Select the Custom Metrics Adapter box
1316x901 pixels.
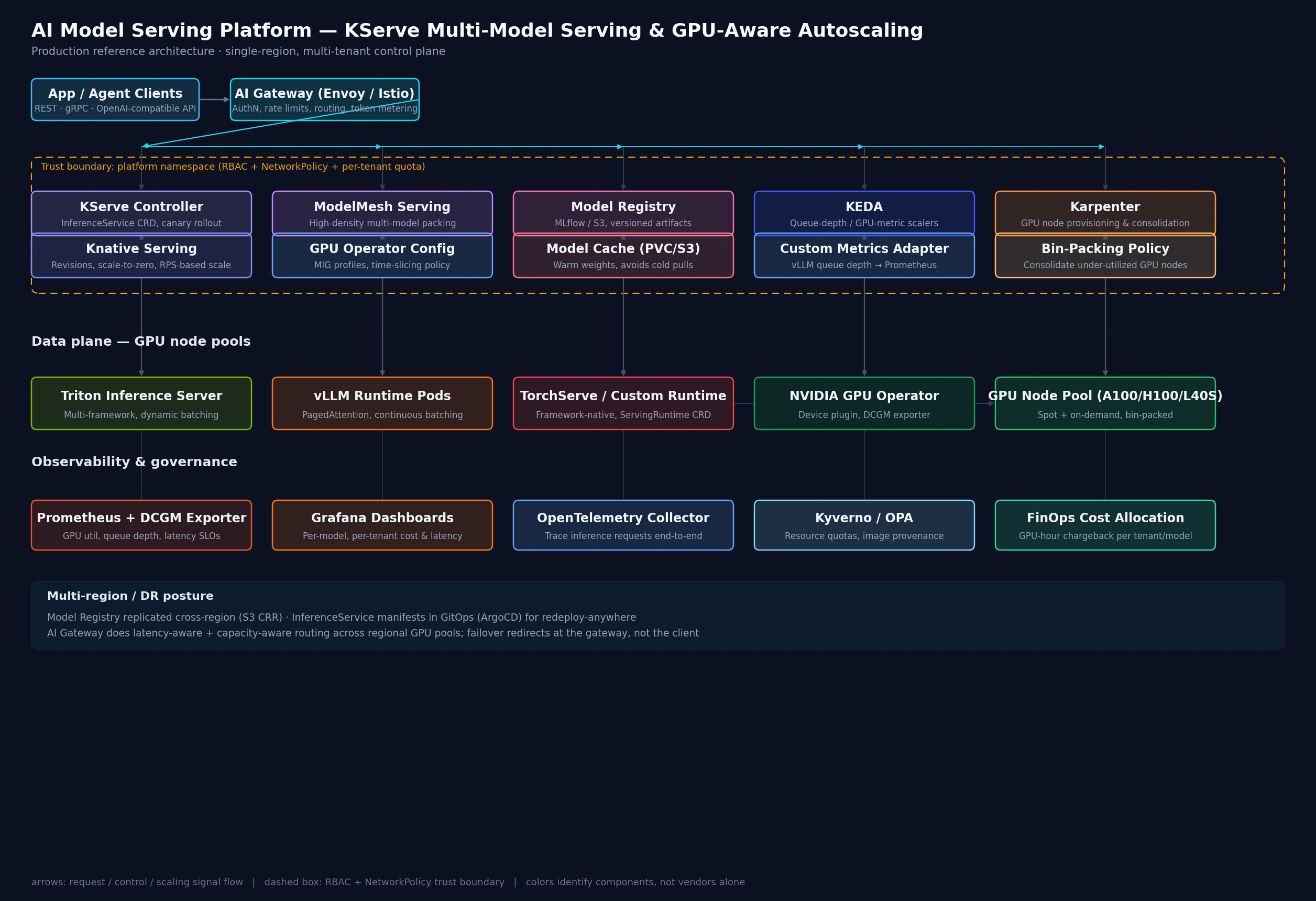point(864,256)
